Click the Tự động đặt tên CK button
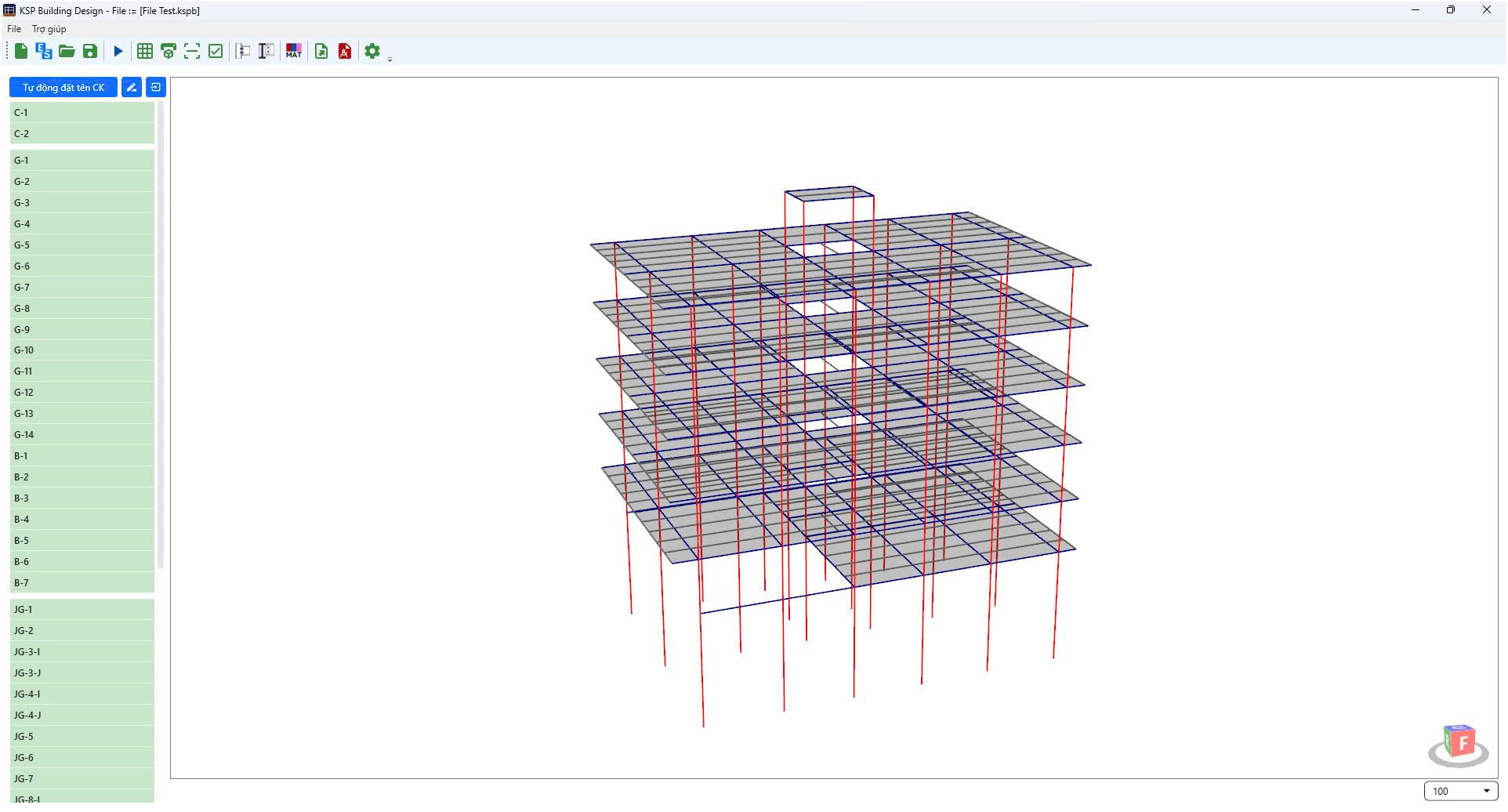Image resolution: width=1508 pixels, height=812 pixels. click(x=63, y=87)
